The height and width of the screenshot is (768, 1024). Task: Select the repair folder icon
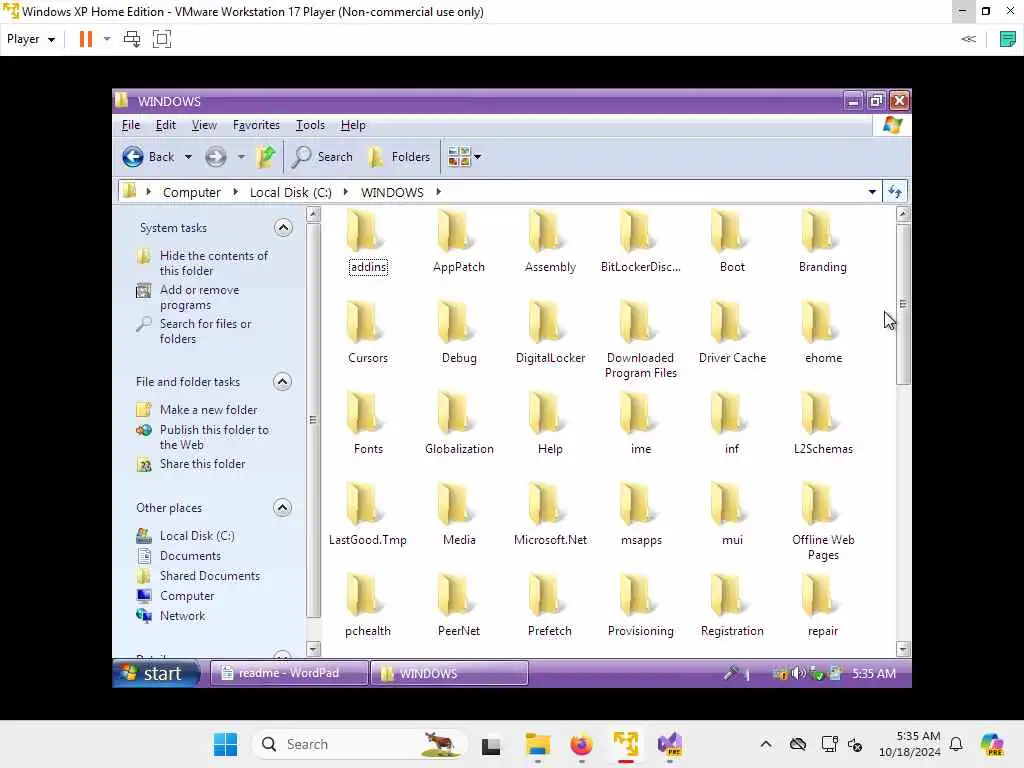pos(819,595)
